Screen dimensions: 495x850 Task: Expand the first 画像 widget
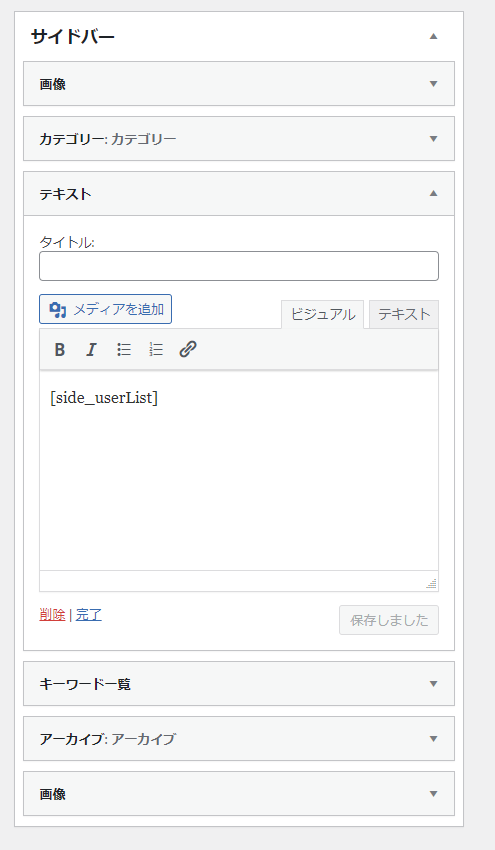click(x=239, y=83)
